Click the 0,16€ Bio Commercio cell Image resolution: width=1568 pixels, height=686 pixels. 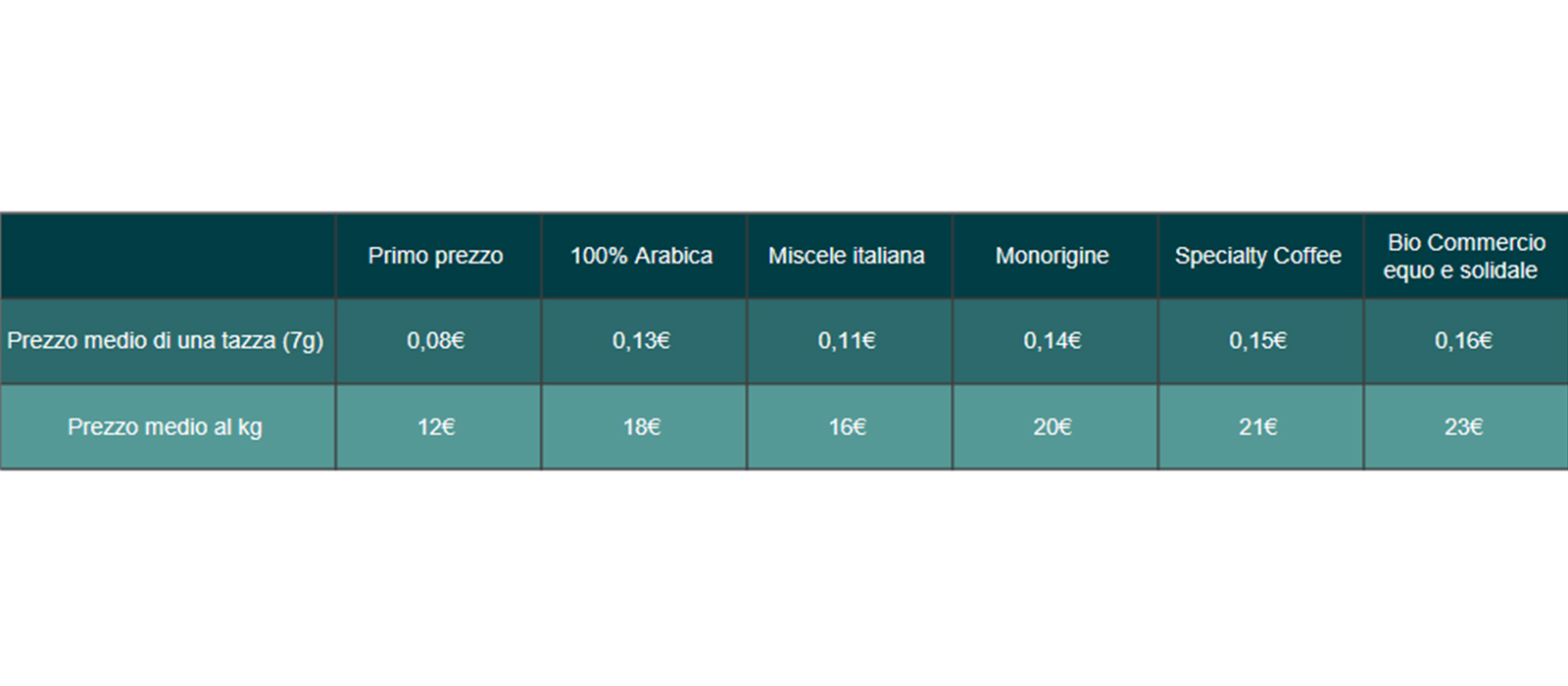pos(1466,341)
